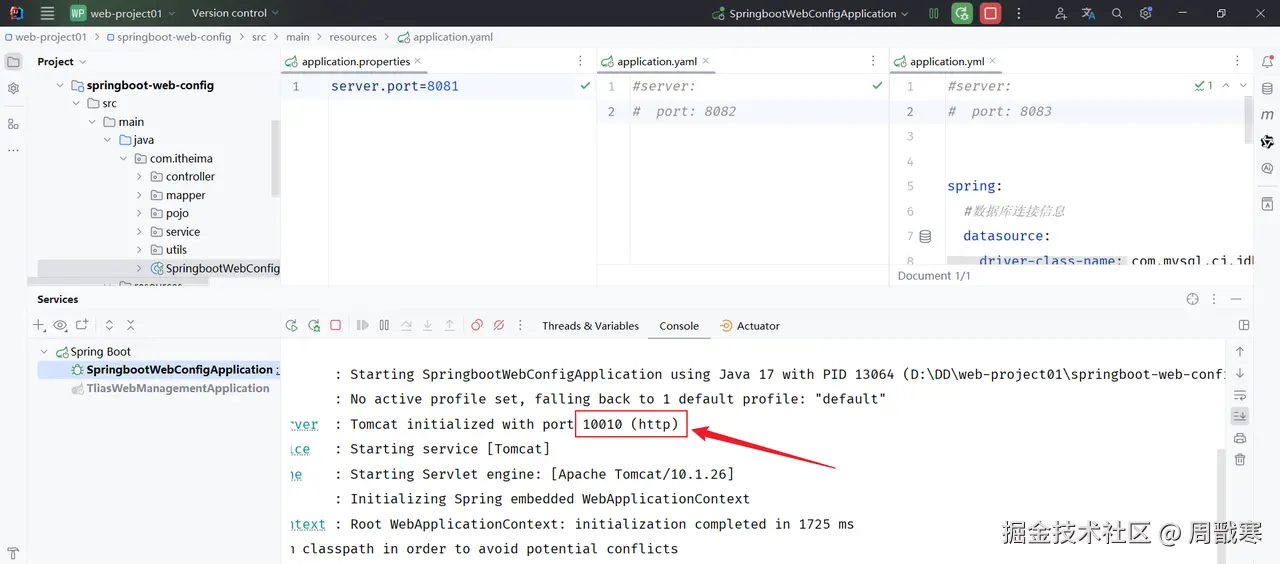Switch to Threads & Variables tab
The width and height of the screenshot is (1280, 564).
click(590, 326)
